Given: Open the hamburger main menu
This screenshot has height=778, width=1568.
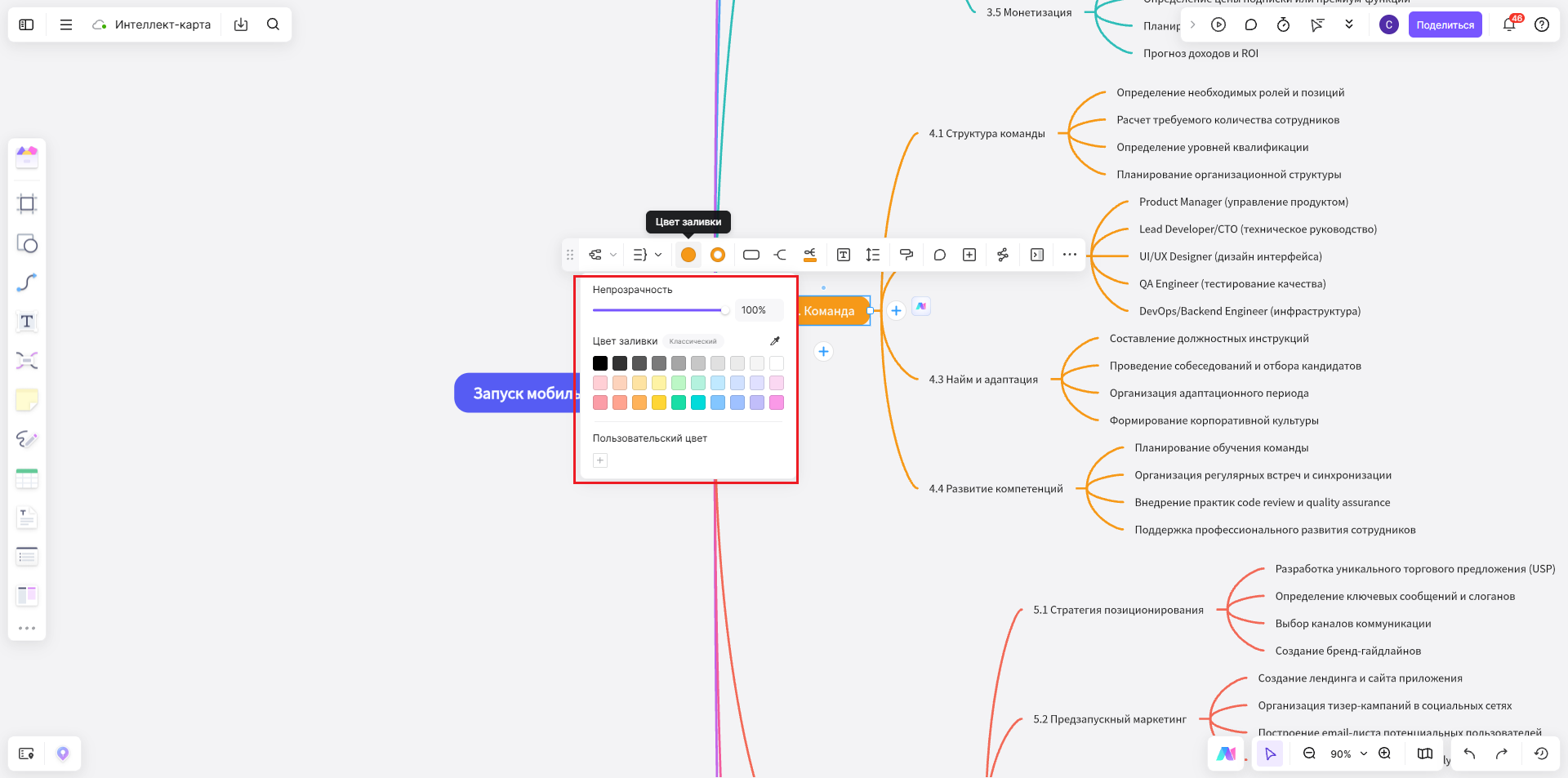Looking at the screenshot, I should coord(66,24).
